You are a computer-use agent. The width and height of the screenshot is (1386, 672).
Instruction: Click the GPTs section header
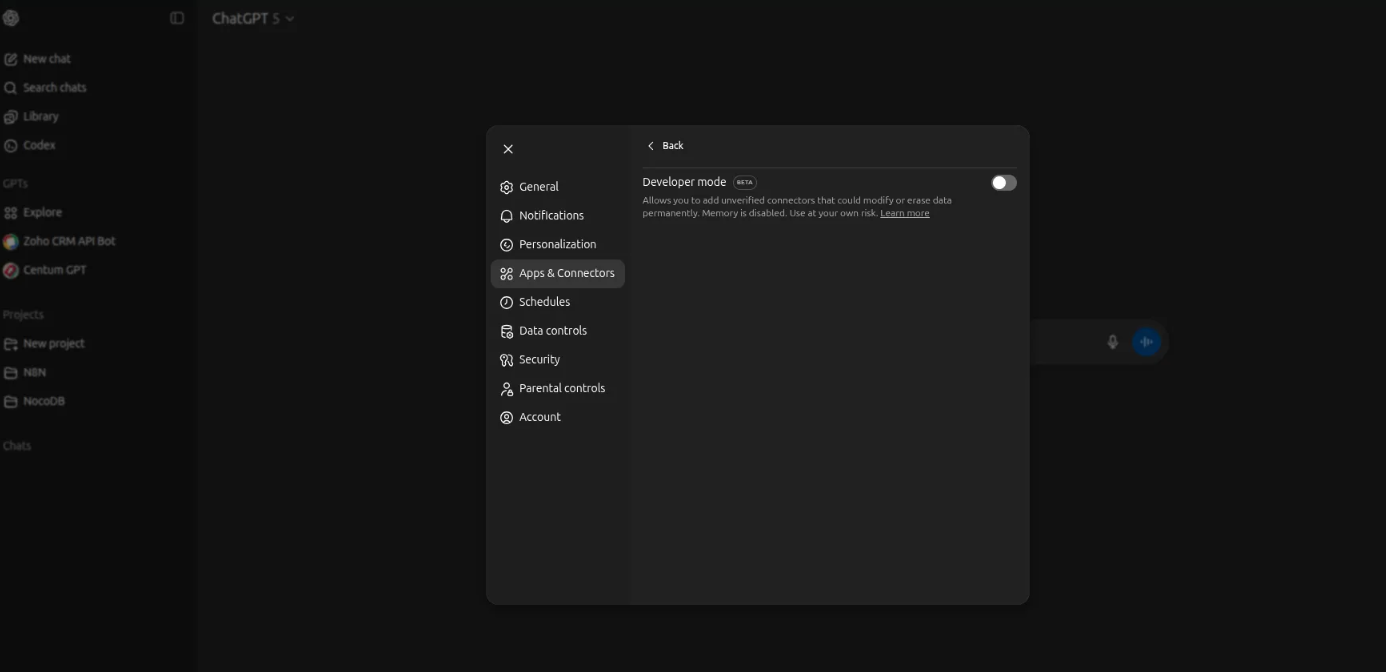click(15, 184)
